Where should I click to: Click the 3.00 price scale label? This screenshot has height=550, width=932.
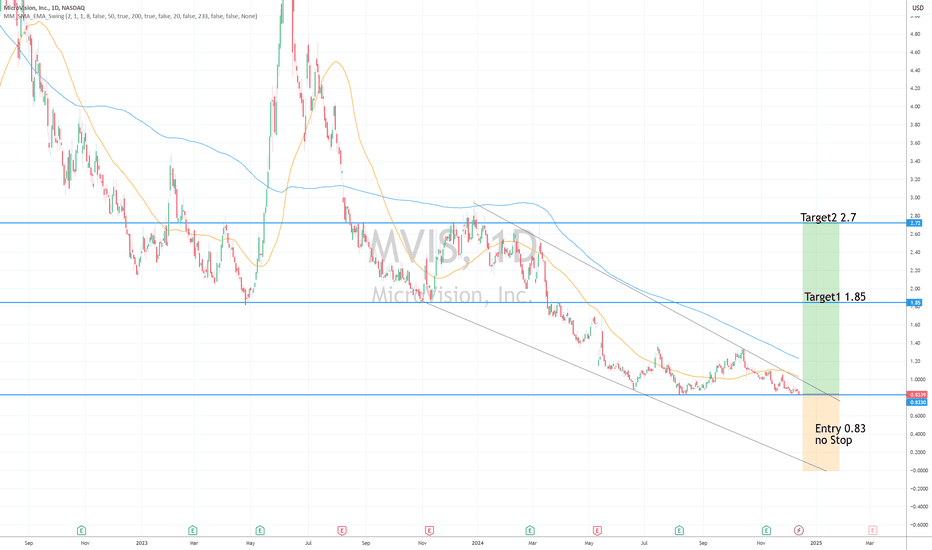pyautogui.click(x=915, y=197)
